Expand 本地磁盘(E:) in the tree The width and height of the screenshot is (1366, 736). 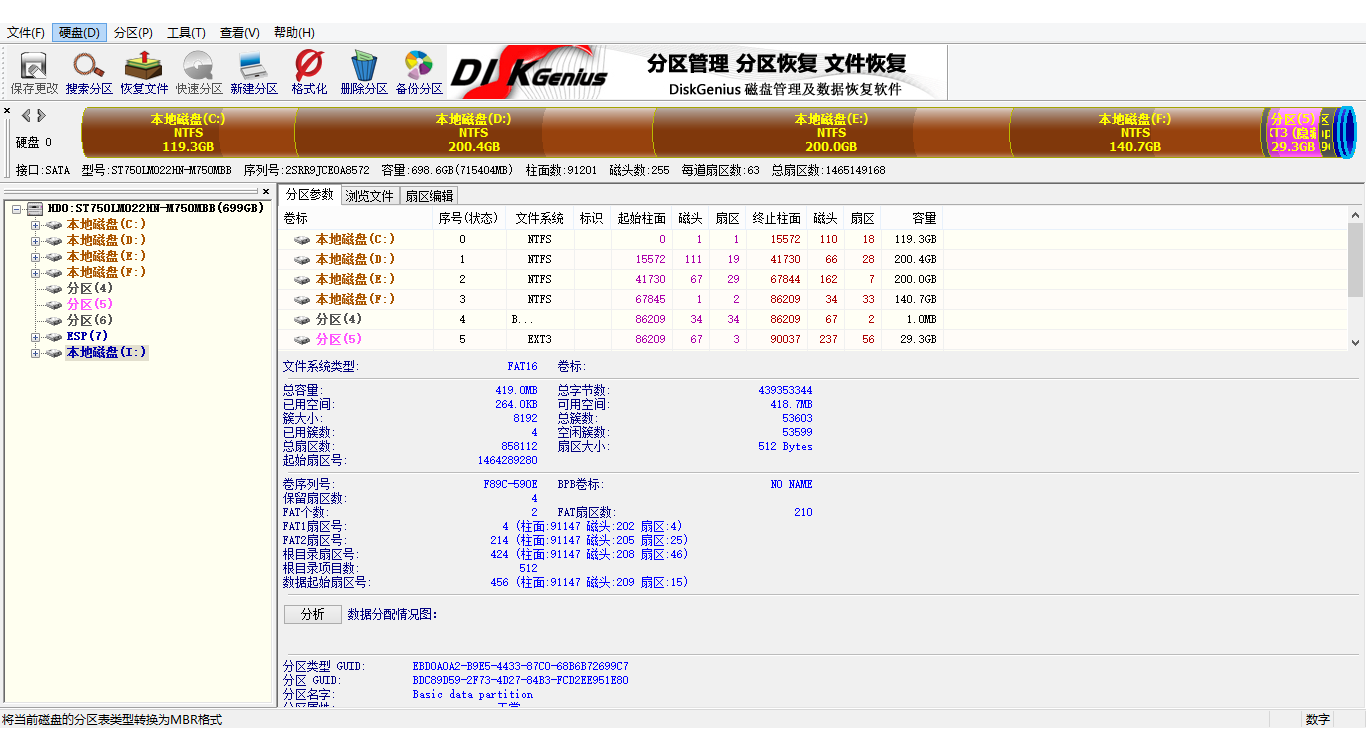pyautogui.click(x=35, y=257)
